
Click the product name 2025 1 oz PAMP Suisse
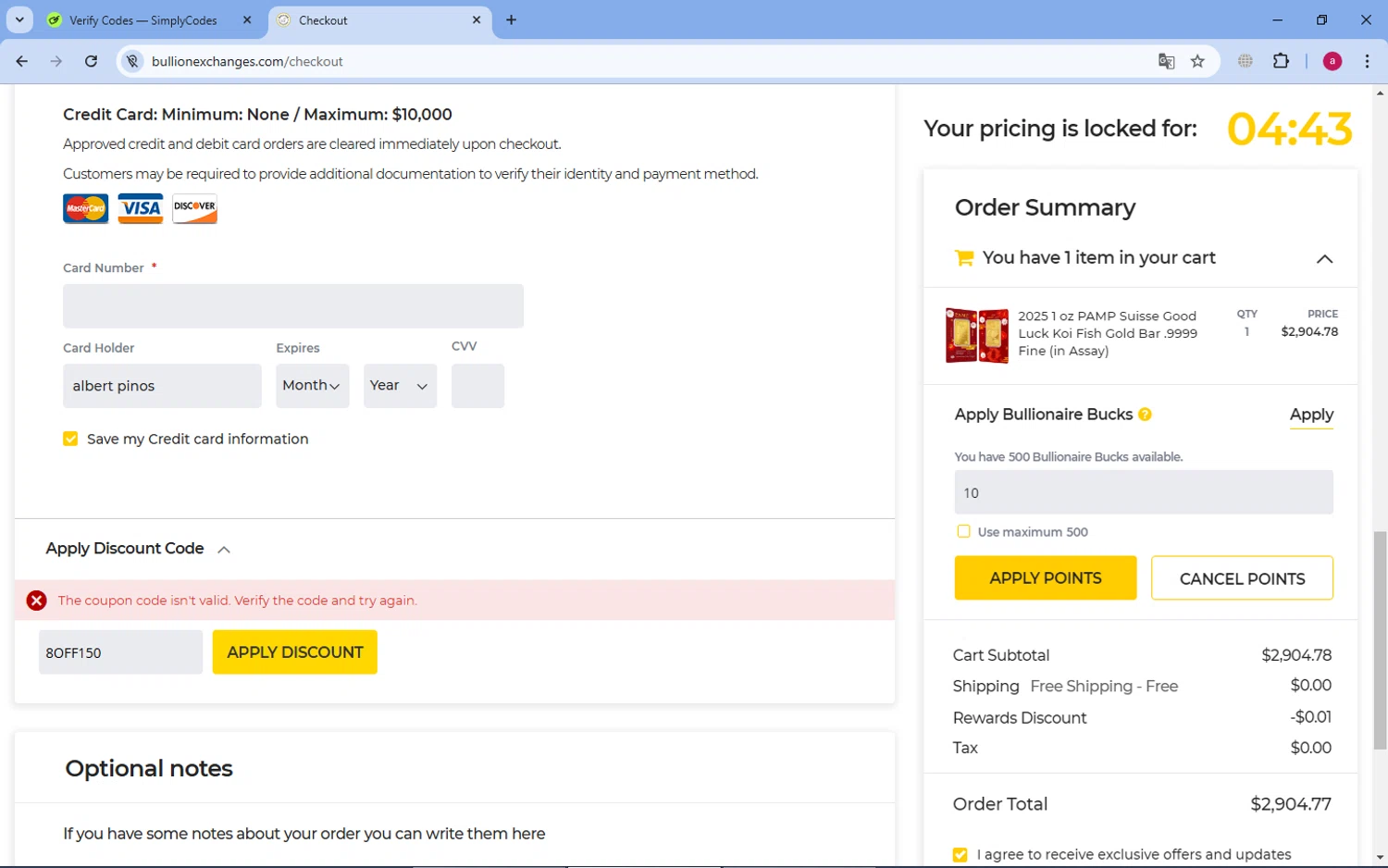pyautogui.click(x=1108, y=333)
